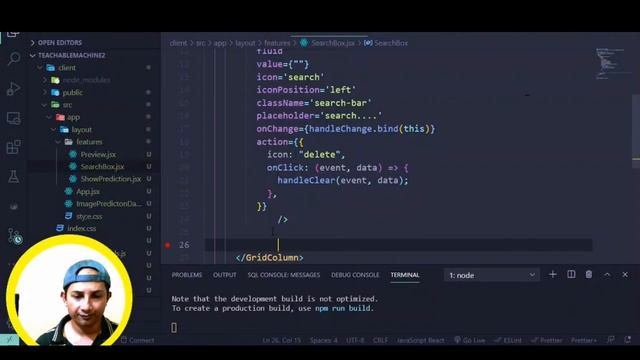Open style.css in the file tree

89,216
